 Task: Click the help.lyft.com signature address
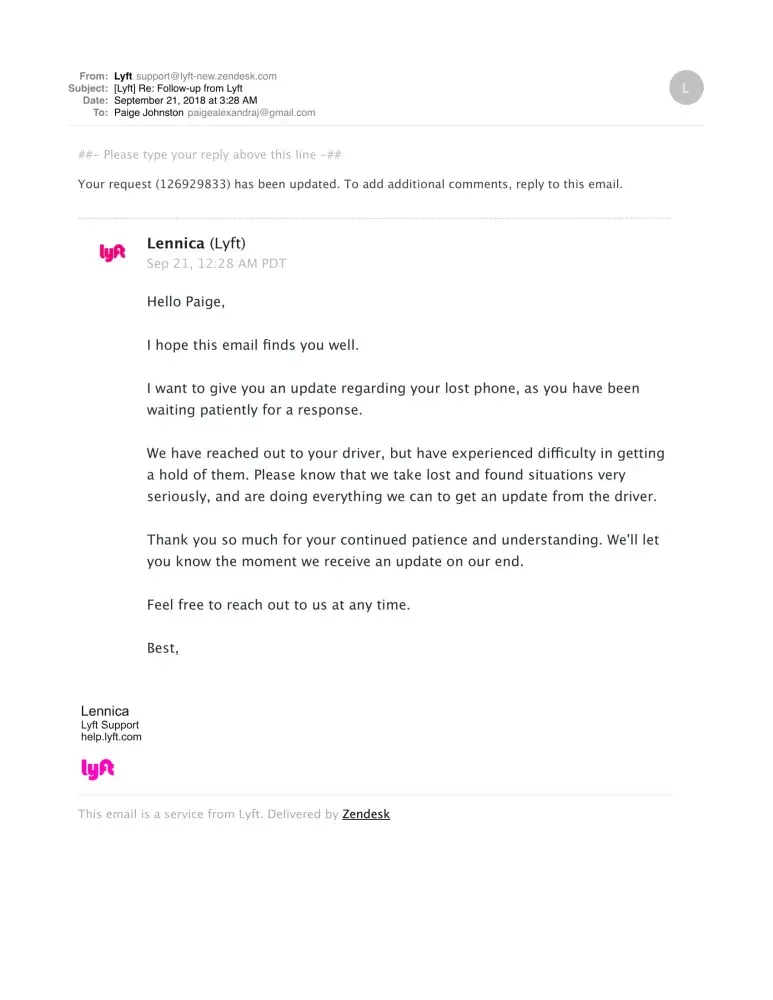click(x=111, y=737)
